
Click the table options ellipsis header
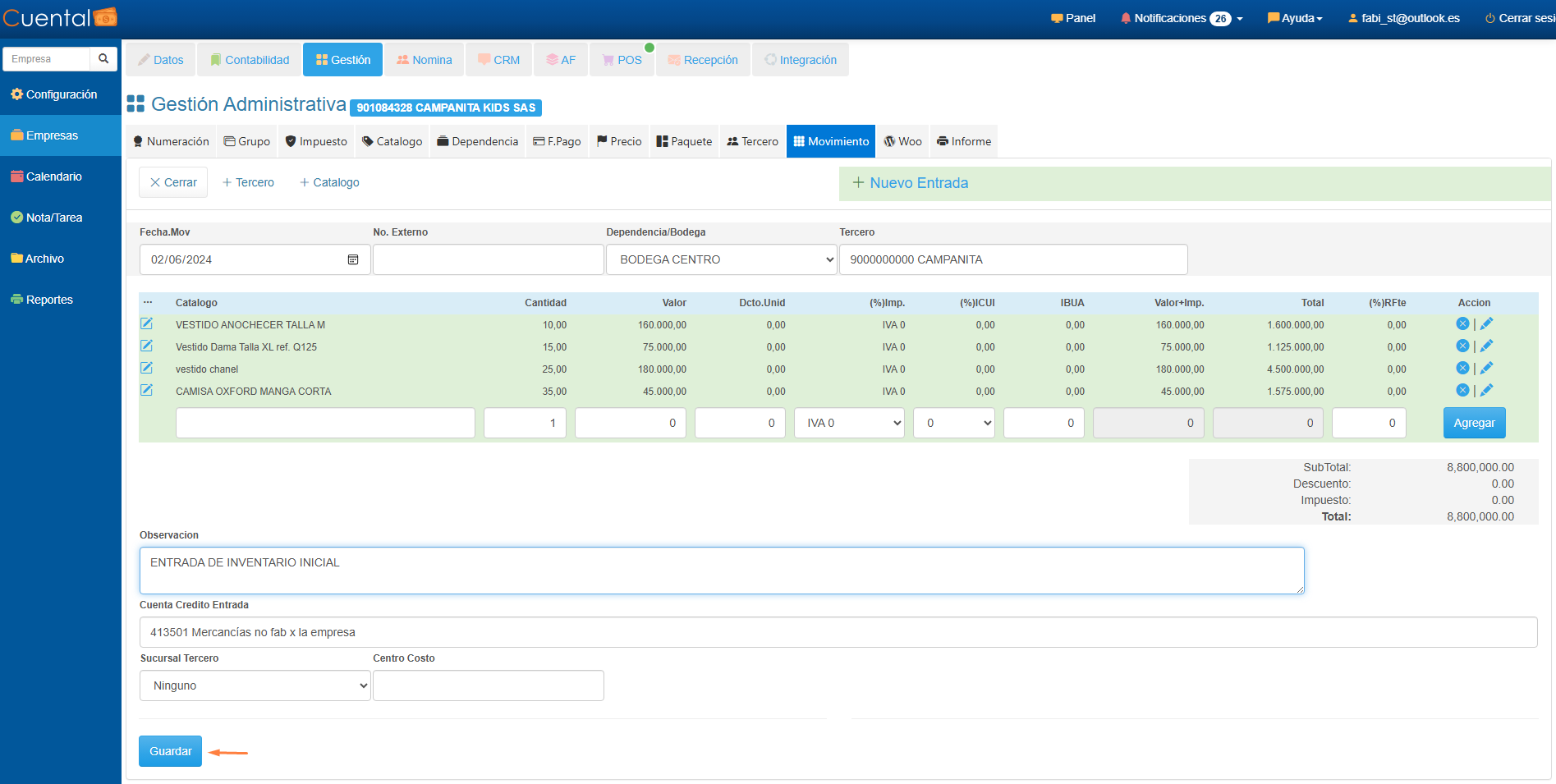click(x=148, y=303)
